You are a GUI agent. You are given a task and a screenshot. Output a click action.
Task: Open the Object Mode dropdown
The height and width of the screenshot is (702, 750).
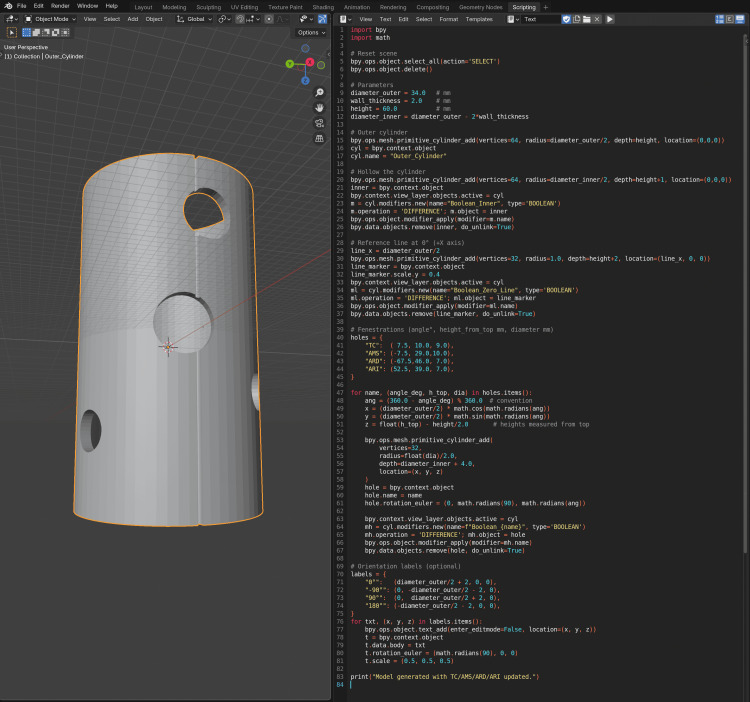(50, 19)
